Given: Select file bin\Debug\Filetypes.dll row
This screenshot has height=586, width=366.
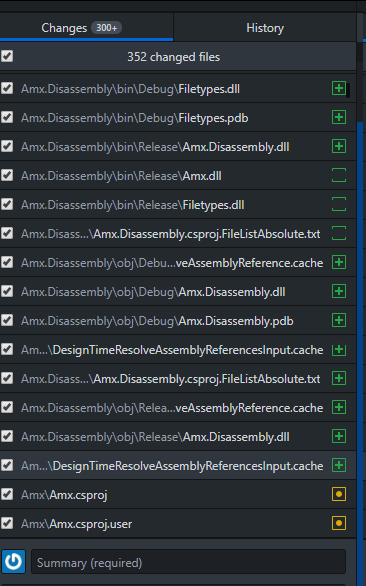Looking at the screenshot, I should point(178,89).
